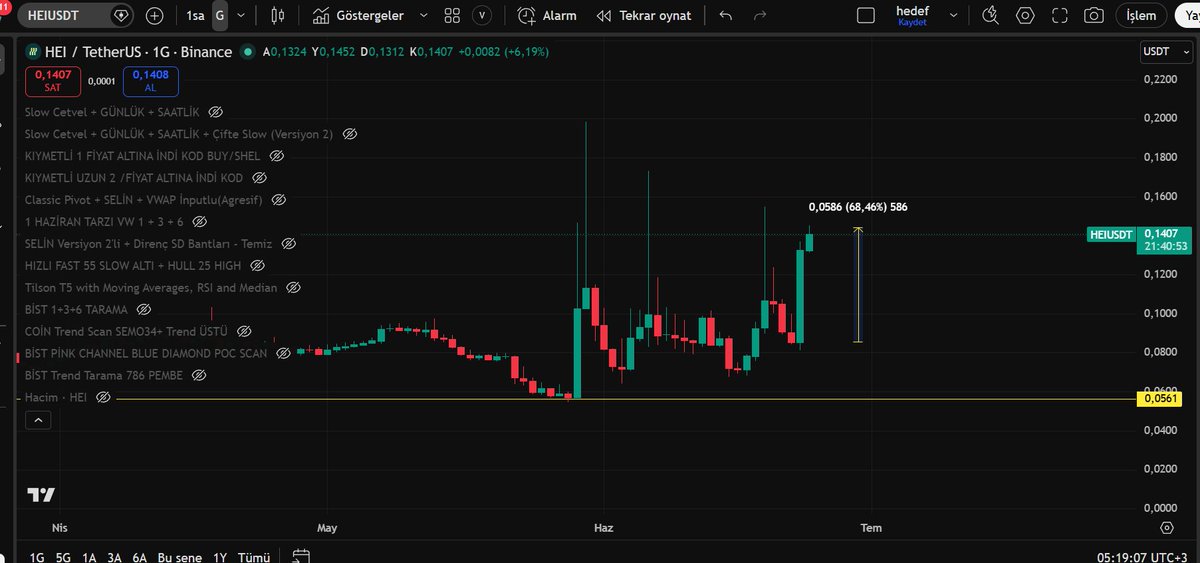Image resolution: width=1200 pixels, height=563 pixels.
Task: Toggle Classic Pivot + SELİN + VWAP visibility
Action: point(278,200)
